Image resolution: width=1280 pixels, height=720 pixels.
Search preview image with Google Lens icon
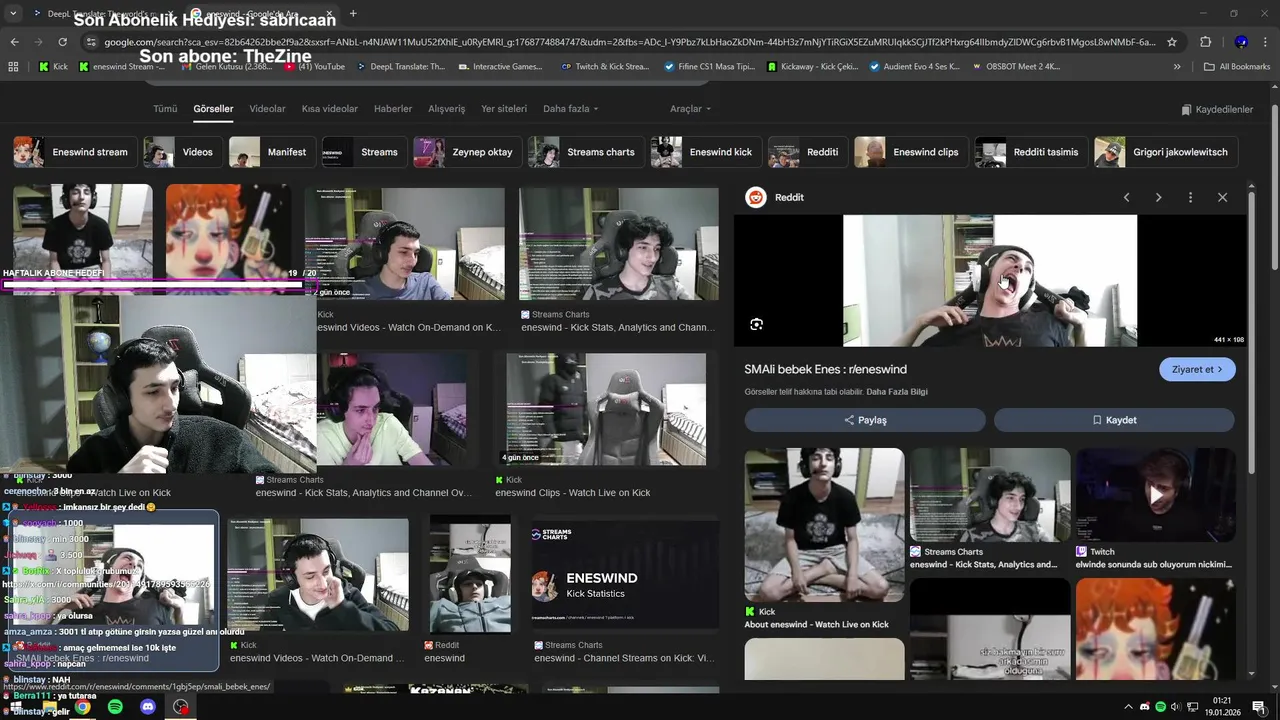pyautogui.click(x=756, y=324)
